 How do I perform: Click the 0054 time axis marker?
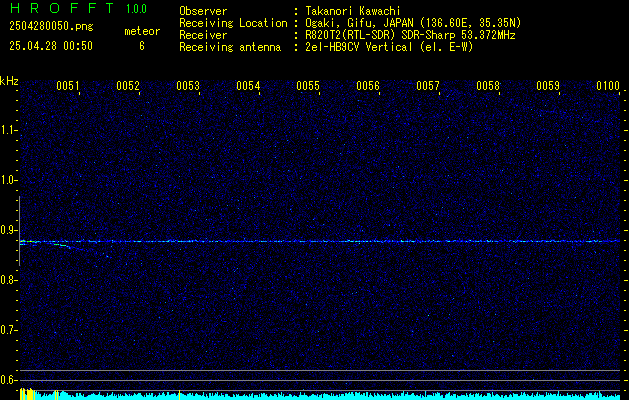coord(248,86)
